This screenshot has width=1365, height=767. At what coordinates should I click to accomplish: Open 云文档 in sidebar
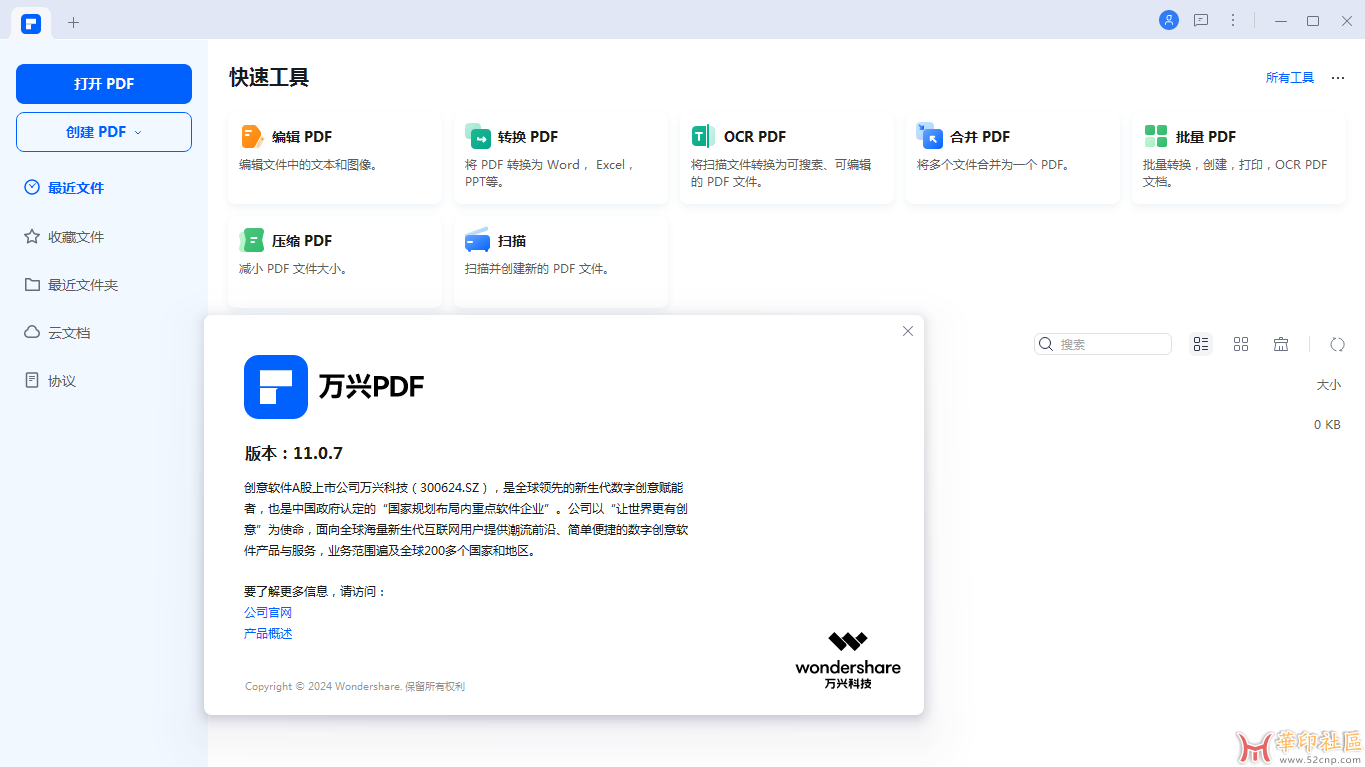69,333
